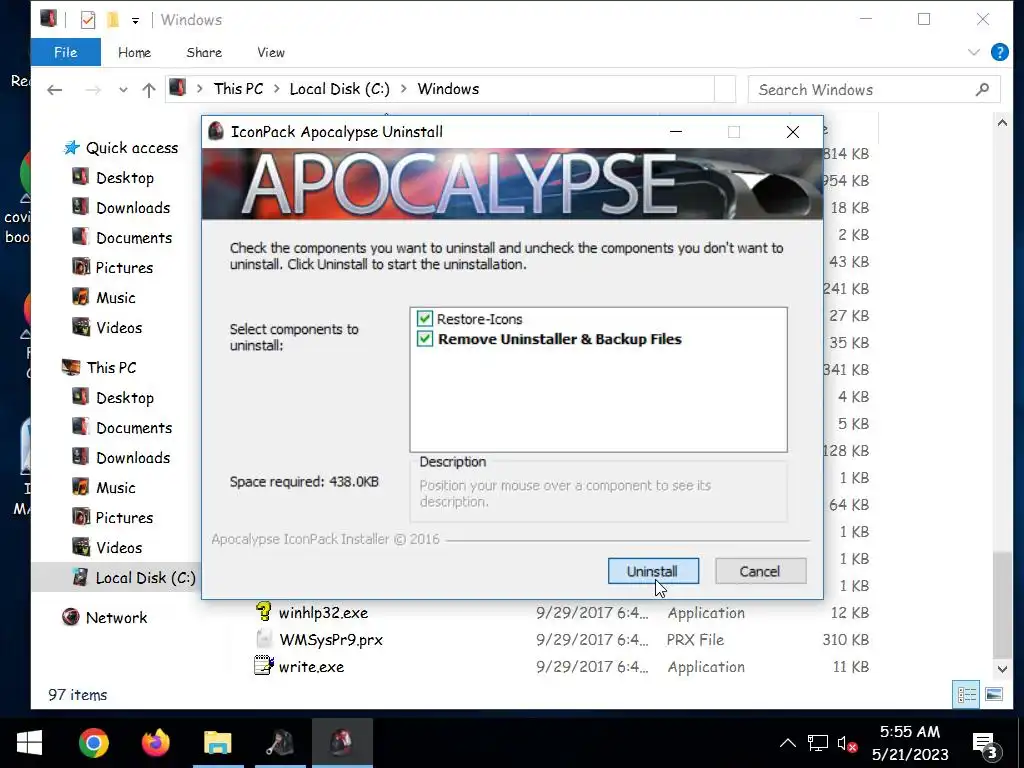Expand the chevron after This PC breadcrumb

pyautogui.click(x=276, y=89)
